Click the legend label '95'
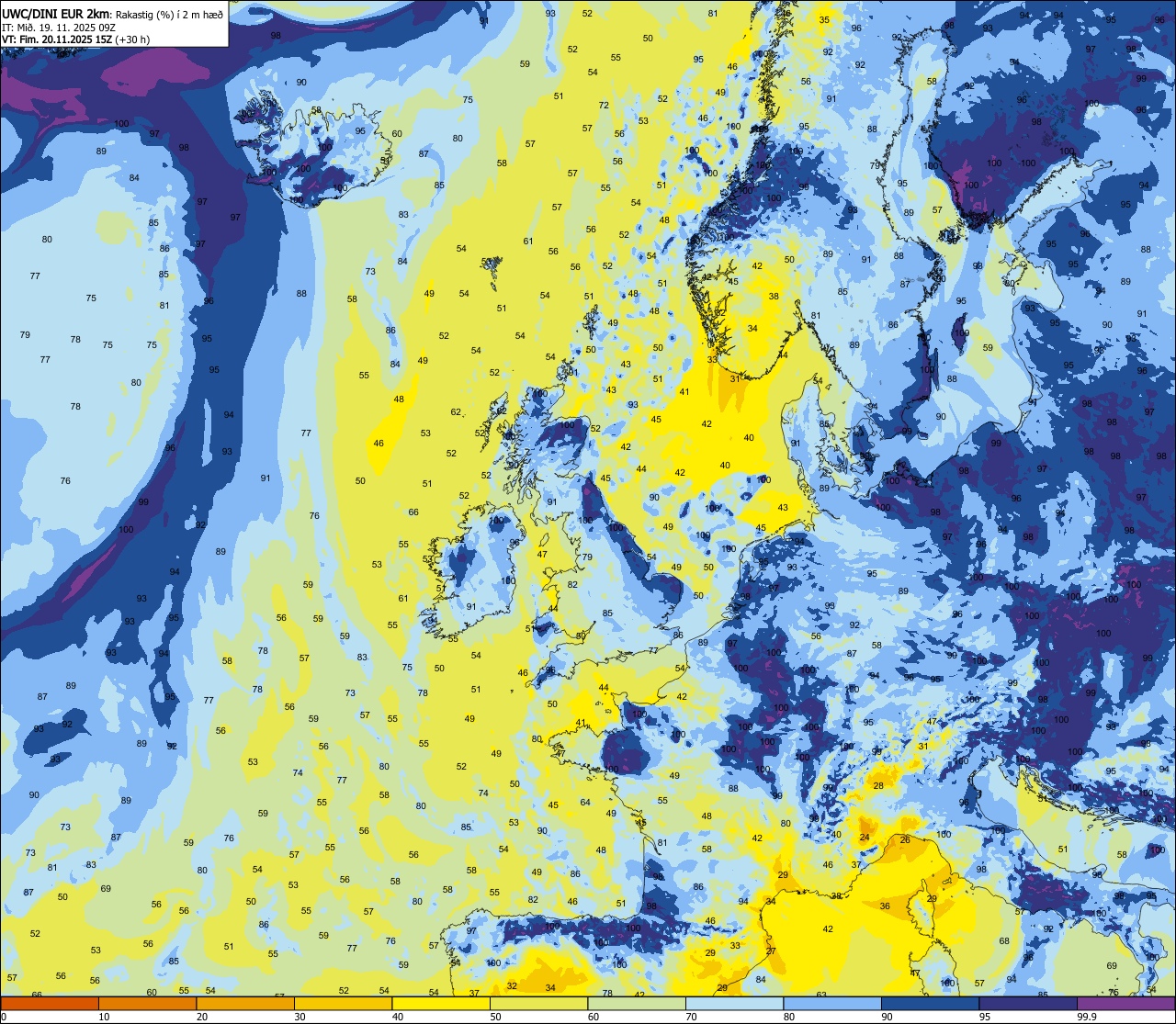This screenshot has width=1176, height=1024. click(985, 1017)
